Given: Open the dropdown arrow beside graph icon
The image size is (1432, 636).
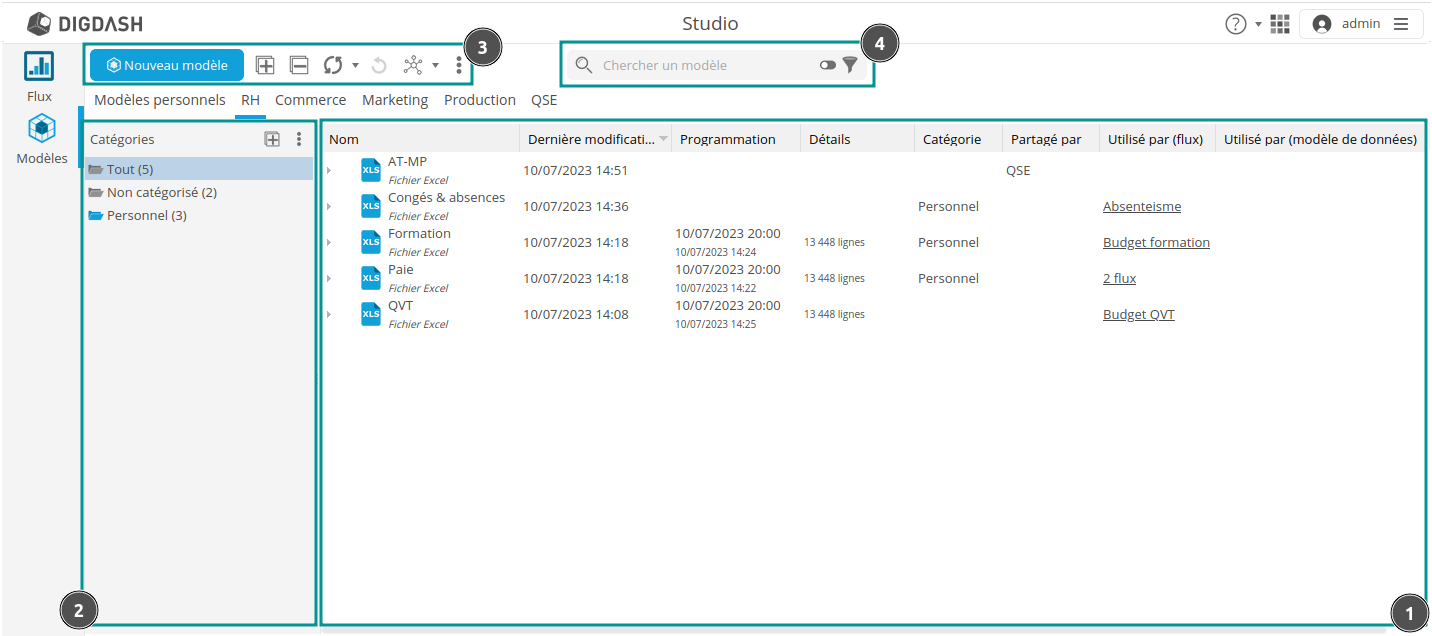Looking at the screenshot, I should click(435, 65).
